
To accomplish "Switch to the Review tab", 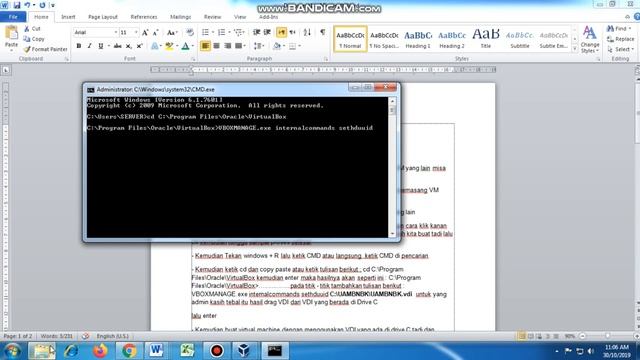I will click(x=212, y=17).
